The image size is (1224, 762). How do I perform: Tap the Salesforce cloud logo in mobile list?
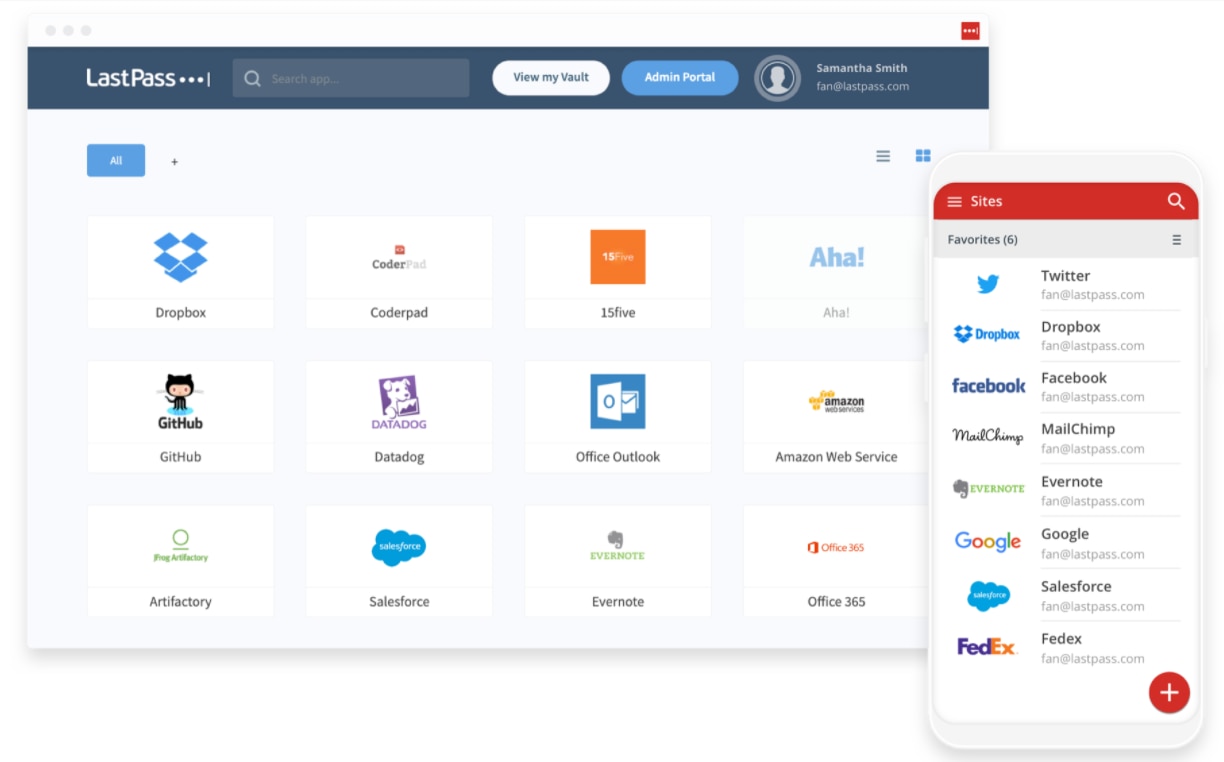tap(989, 595)
